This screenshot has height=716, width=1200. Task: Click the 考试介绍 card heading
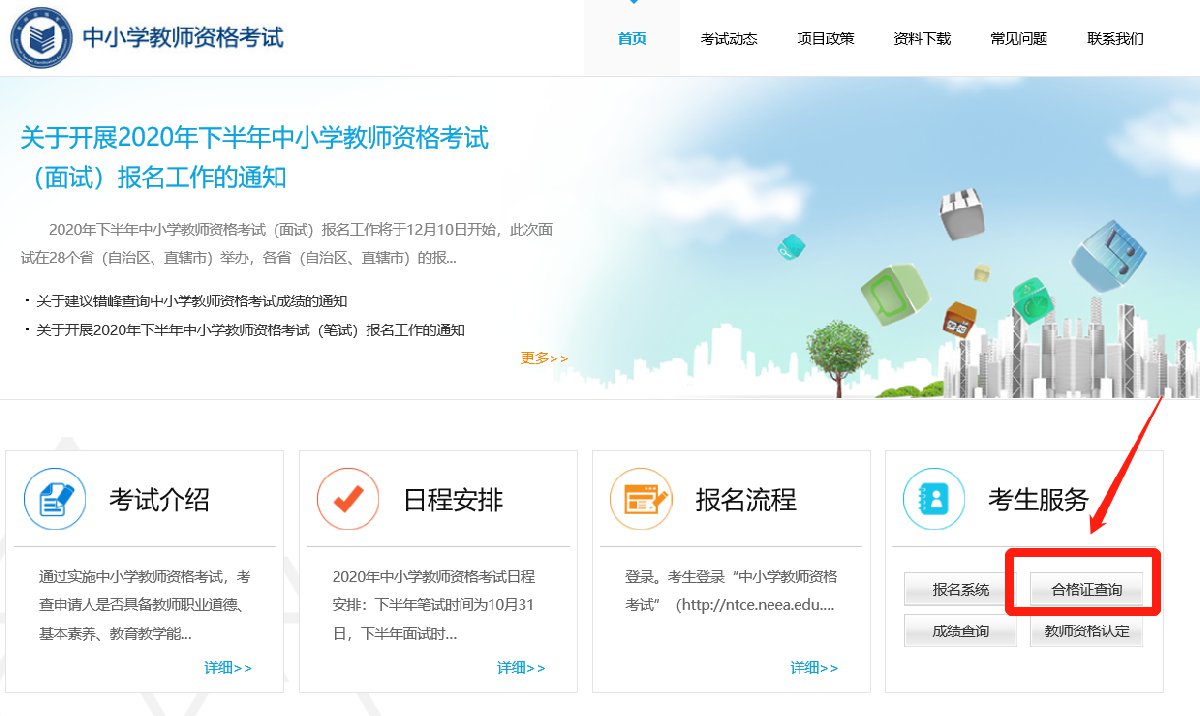pyautogui.click(x=159, y=500)
